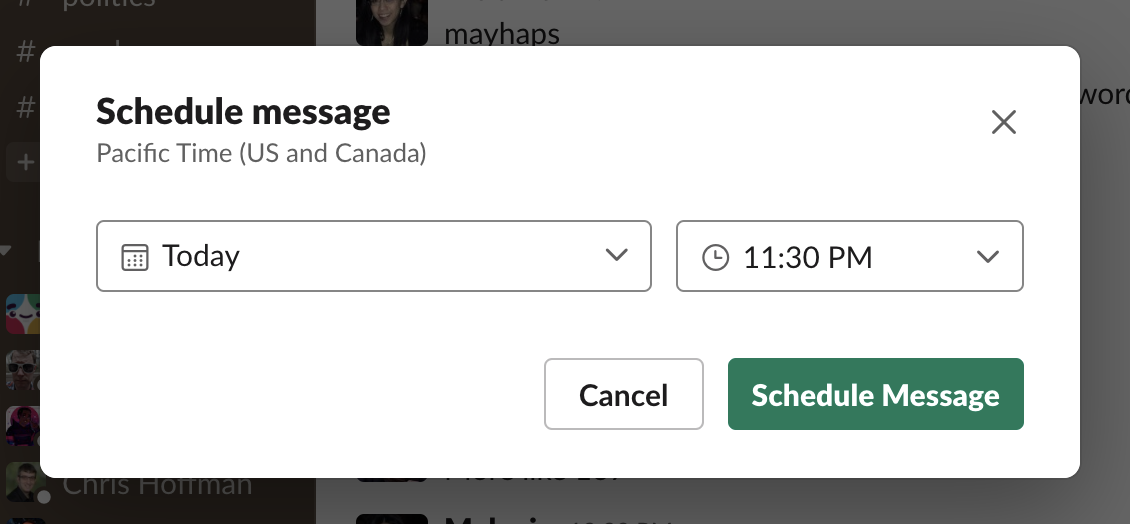Click the Cancel button

point(623,394)
